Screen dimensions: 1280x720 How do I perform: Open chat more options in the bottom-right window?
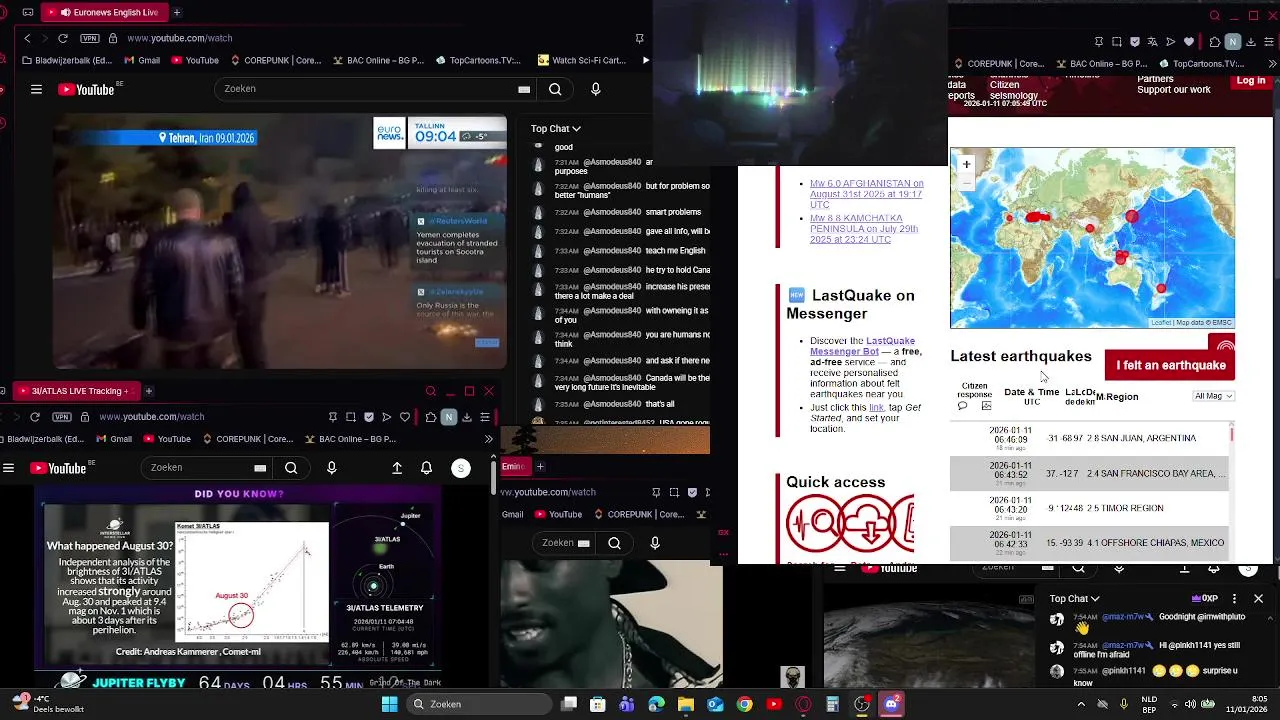click(x=1234, y=598)
